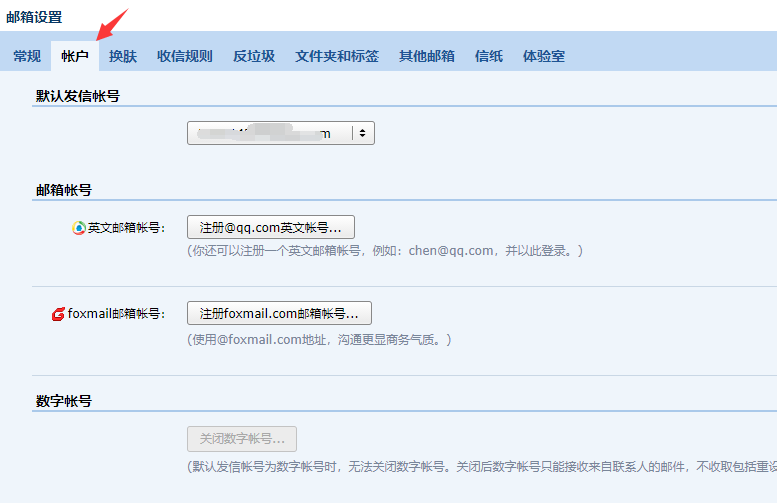Open the 体验室 tab
Image resolution: width=777 pixels, height=503 pixels.
tap(544, 56)
